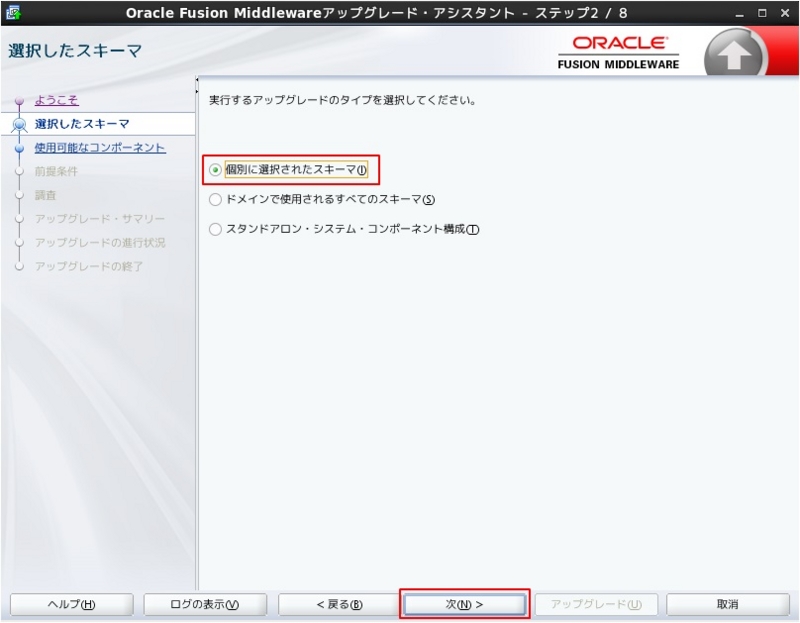This screenshot has width=800, height=623.
Task: Show logs with ログの表示(V) button
Action: click(205, 604)
